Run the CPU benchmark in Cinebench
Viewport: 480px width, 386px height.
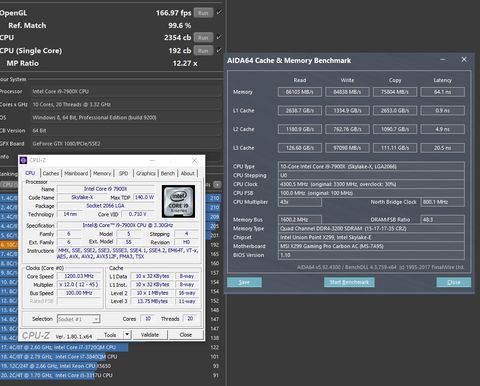coord(203,38)
